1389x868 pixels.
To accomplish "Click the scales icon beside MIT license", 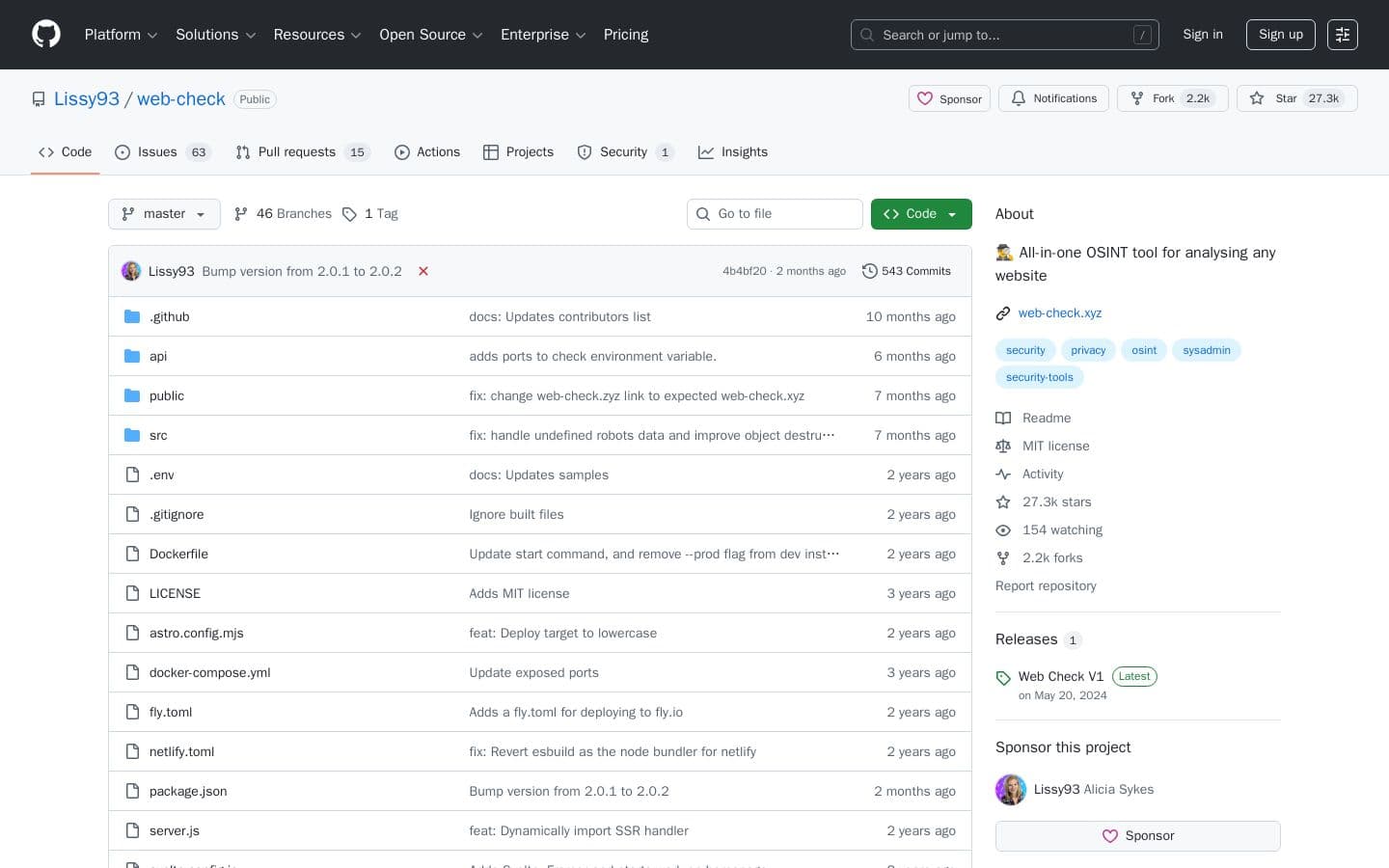I will pos(1003,446).
